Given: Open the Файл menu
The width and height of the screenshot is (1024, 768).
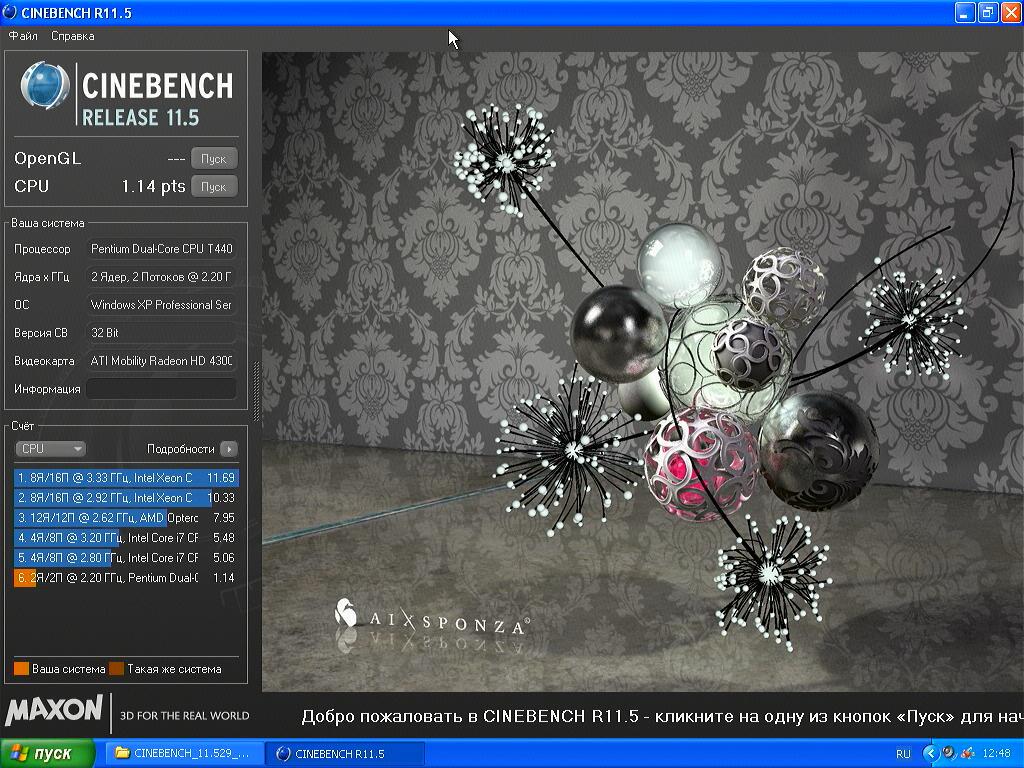Looking at the screenshot, I should (23, 36).
